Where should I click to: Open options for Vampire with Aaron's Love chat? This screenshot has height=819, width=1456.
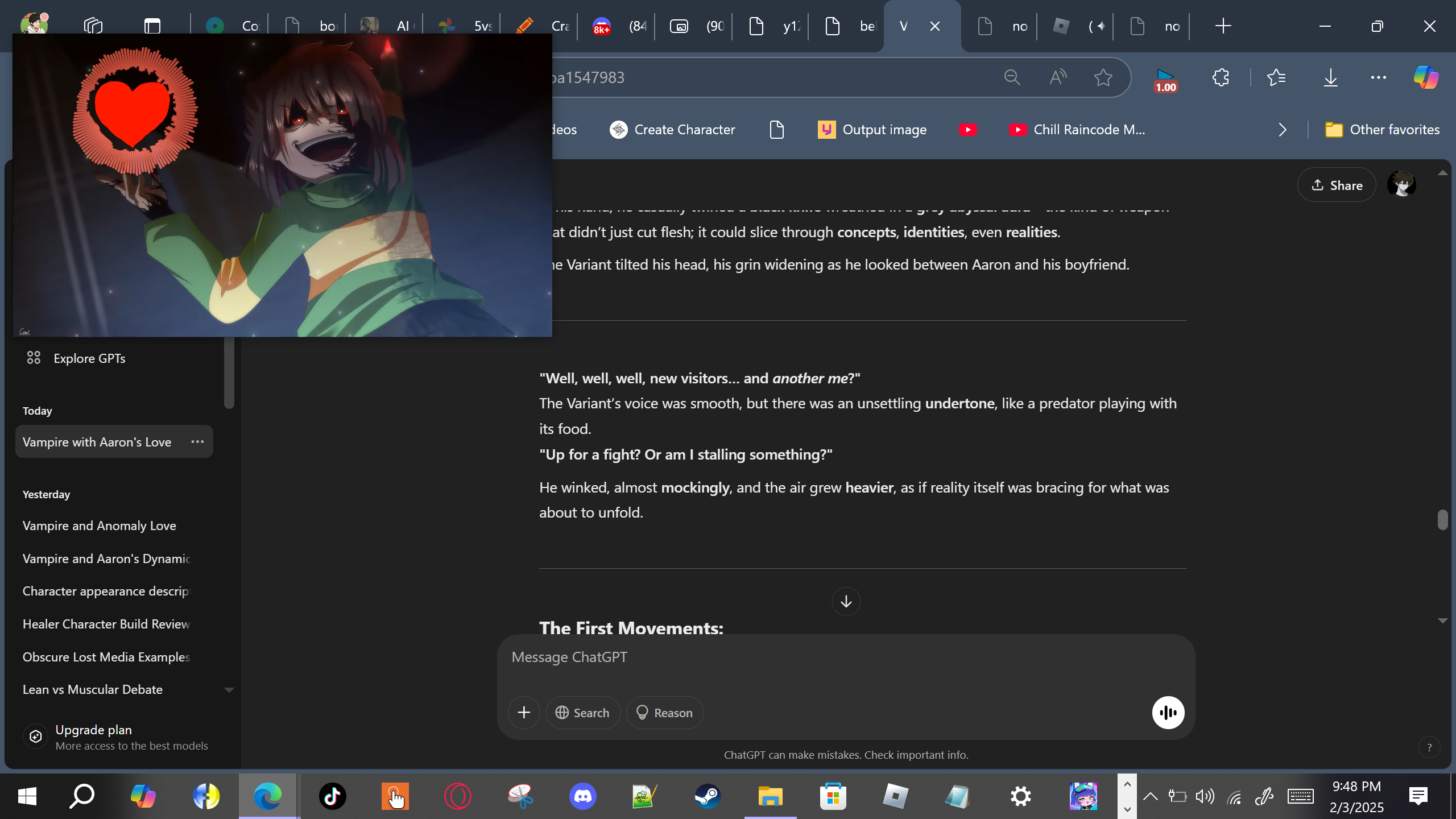point(197,442)
